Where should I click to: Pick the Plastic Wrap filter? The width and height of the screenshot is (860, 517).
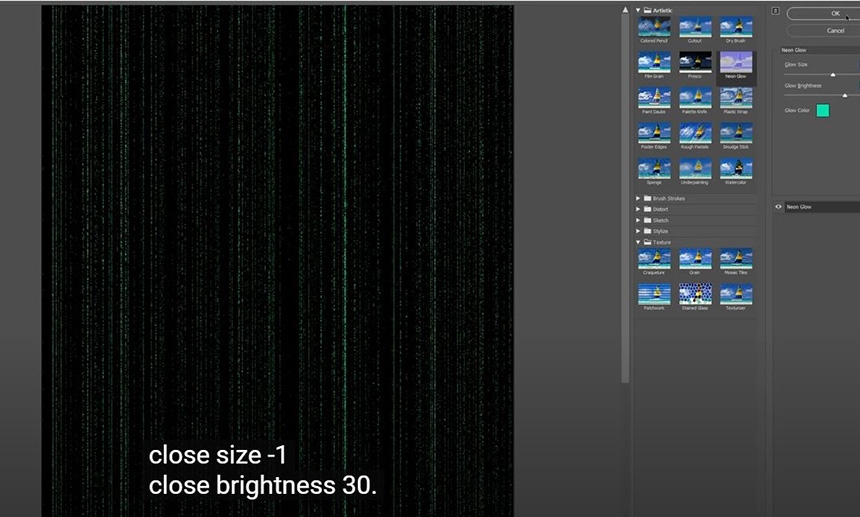[736, 98]
